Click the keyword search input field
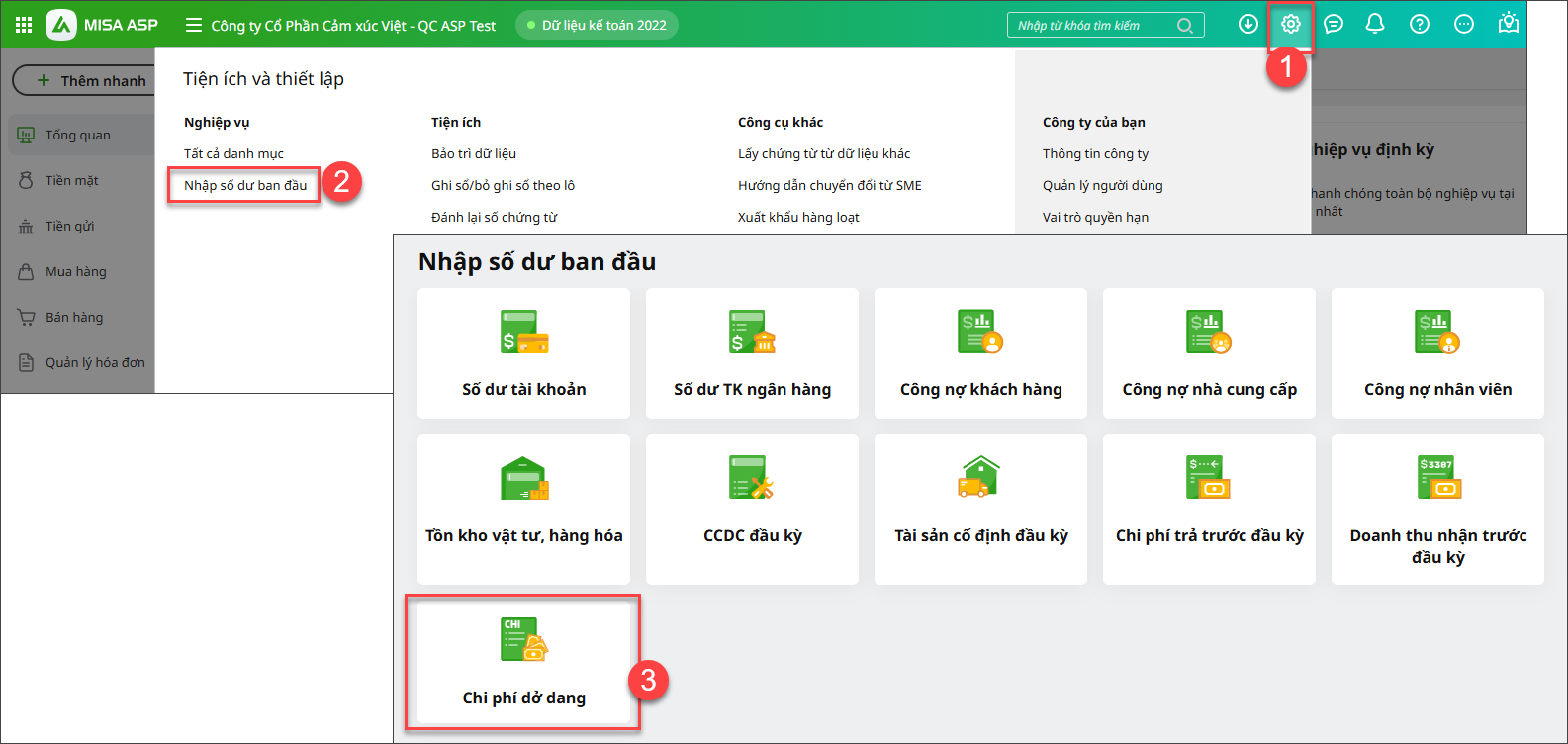Screen dimensions: 1568x744 point(1093,26)
